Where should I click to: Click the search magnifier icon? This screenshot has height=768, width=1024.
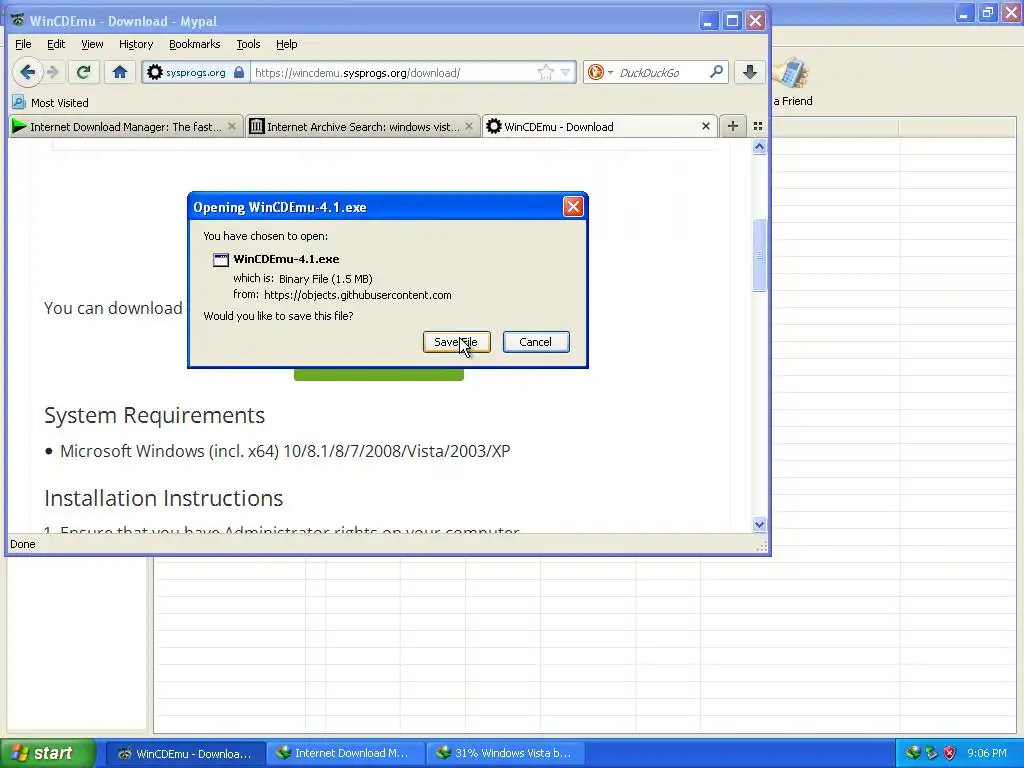pyautogui.click(x=716, y=72)
